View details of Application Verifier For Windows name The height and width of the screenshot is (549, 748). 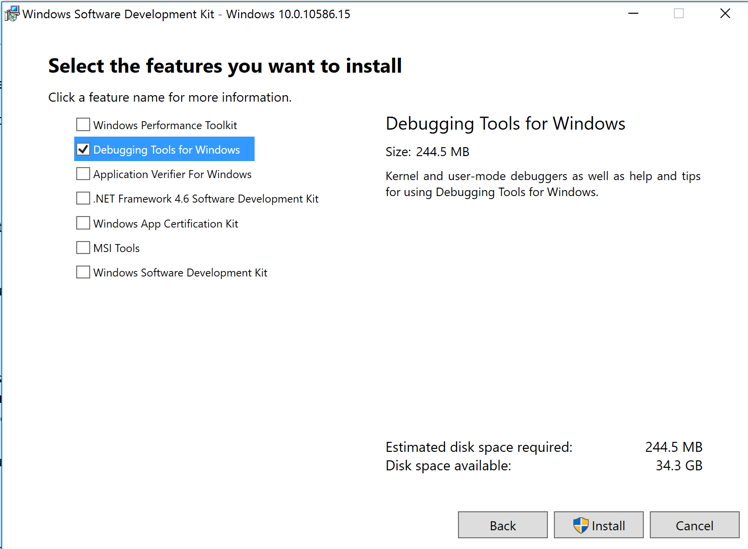coord(172,174)
